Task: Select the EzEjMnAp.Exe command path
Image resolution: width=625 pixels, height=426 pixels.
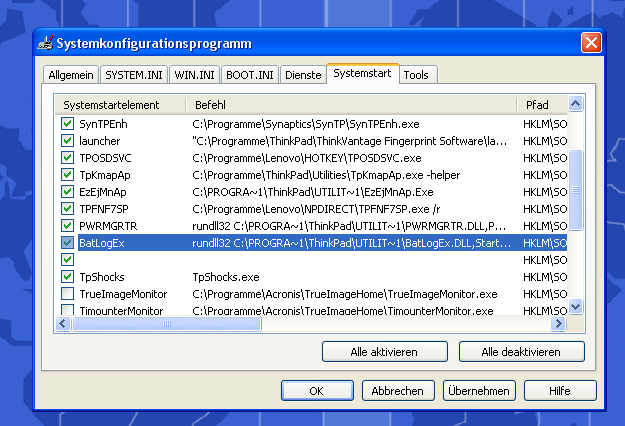Action: [x=312, y=192]
